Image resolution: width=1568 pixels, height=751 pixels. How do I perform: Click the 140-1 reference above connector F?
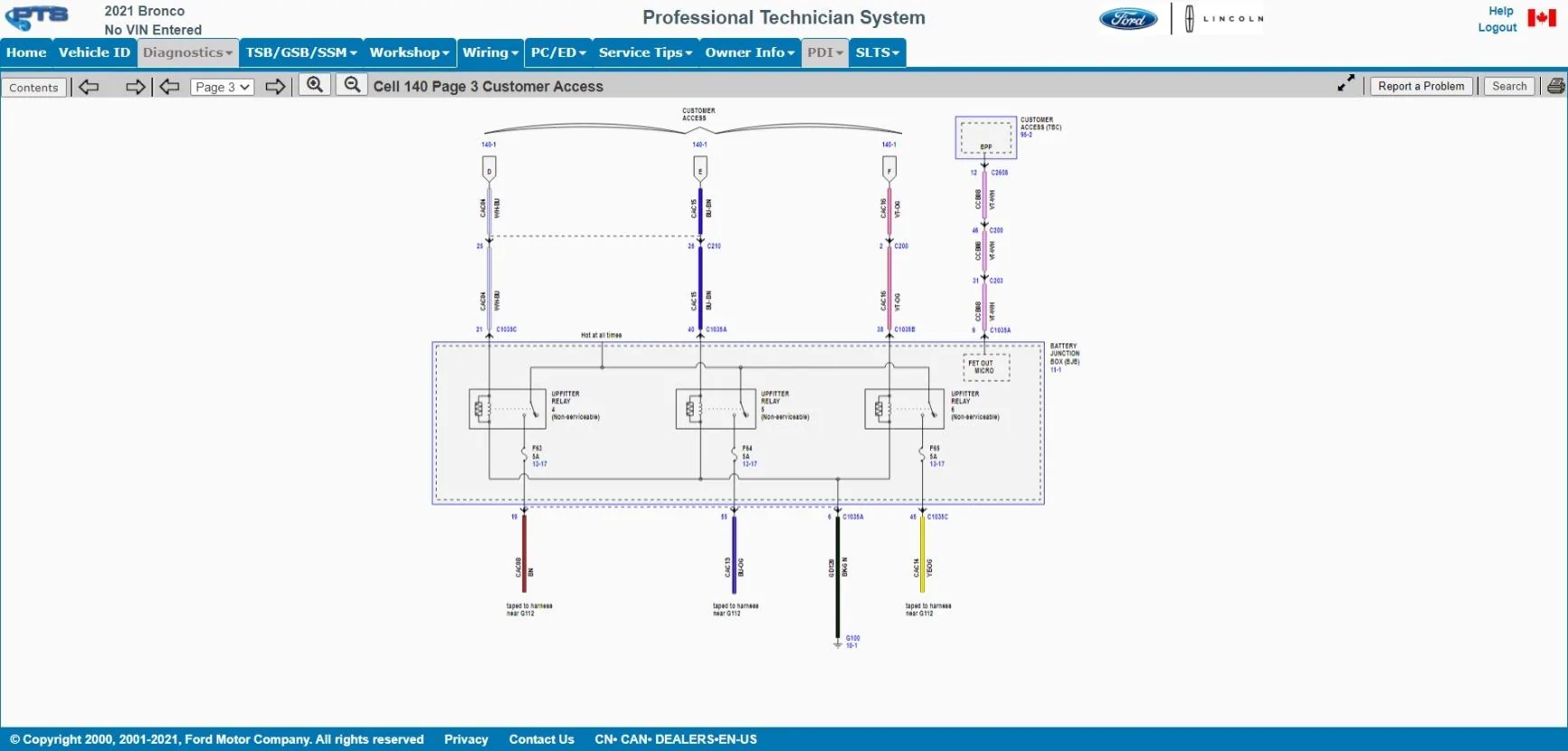(x=890, y=144)
